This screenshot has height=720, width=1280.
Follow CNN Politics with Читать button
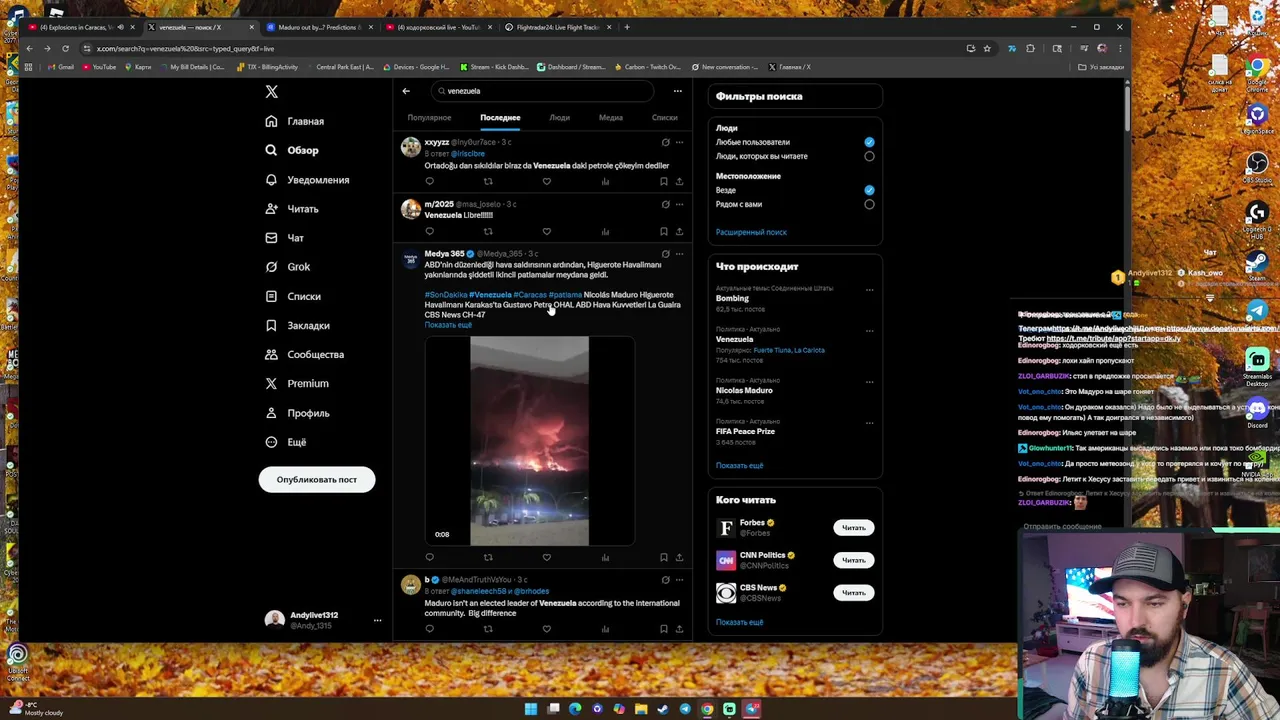pyautogui.click(x=853, y=560)
